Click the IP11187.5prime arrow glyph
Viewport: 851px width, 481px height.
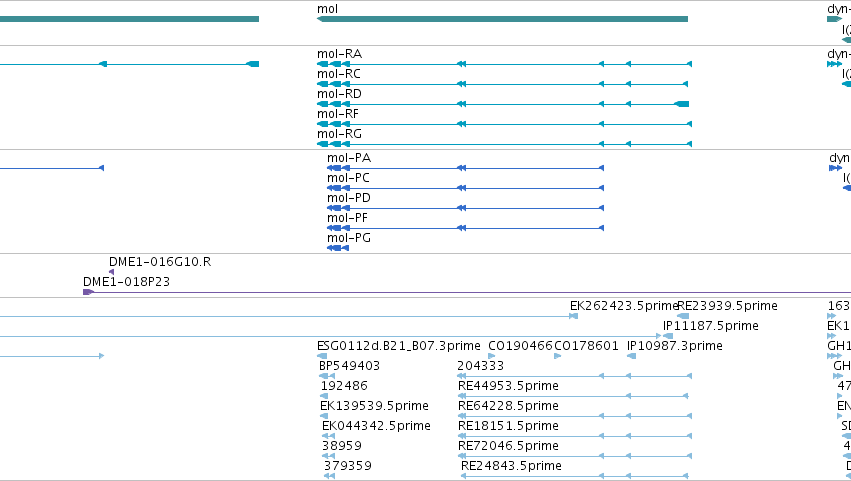pos(668,336)
